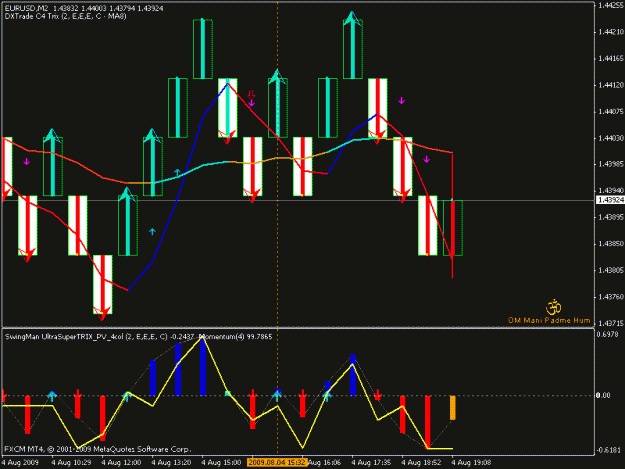
Task: Click the -0.6181 indicator scale value
Action: coord(608,450)
